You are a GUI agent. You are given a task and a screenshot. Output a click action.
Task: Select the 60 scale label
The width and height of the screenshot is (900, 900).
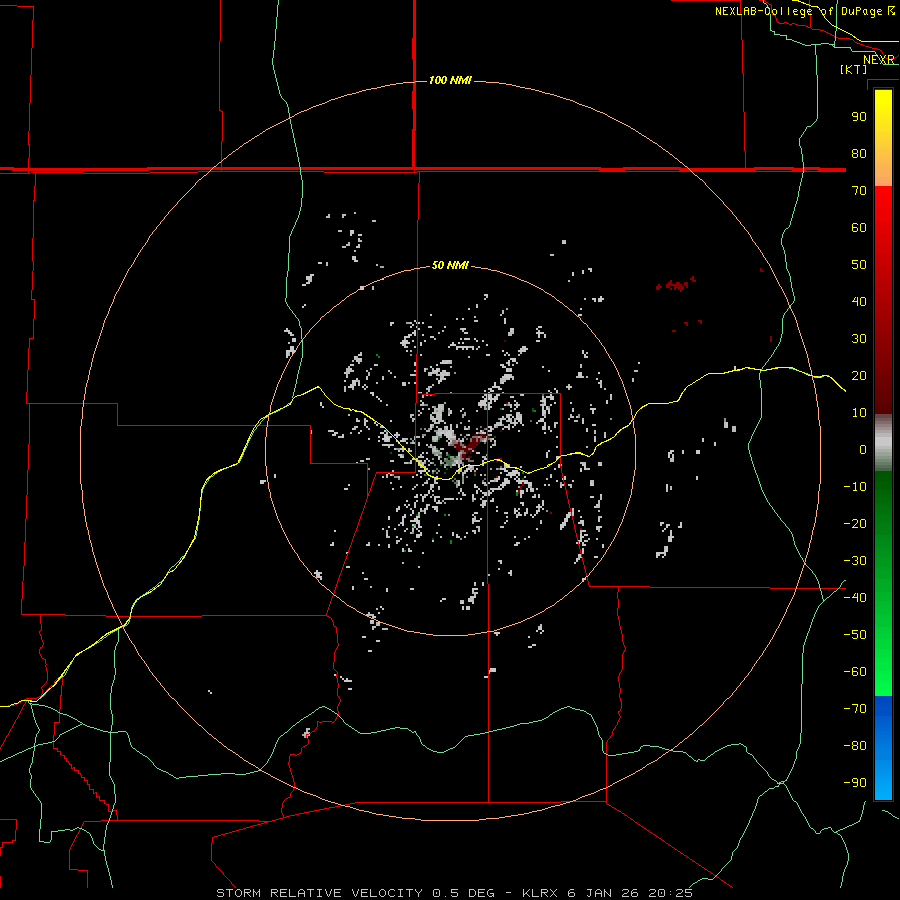[x=859, y=228]
